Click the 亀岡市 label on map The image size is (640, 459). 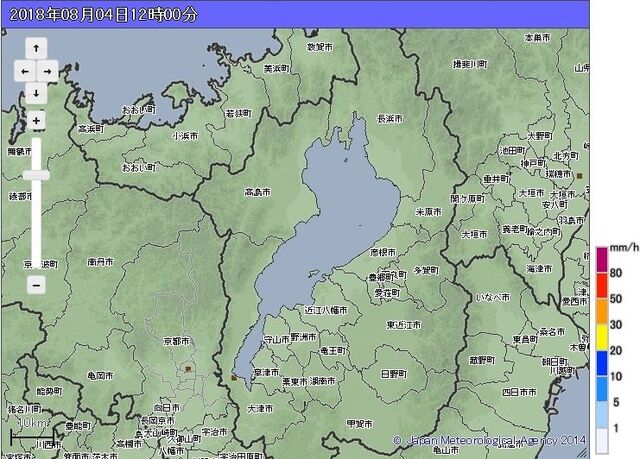[100, 376]
